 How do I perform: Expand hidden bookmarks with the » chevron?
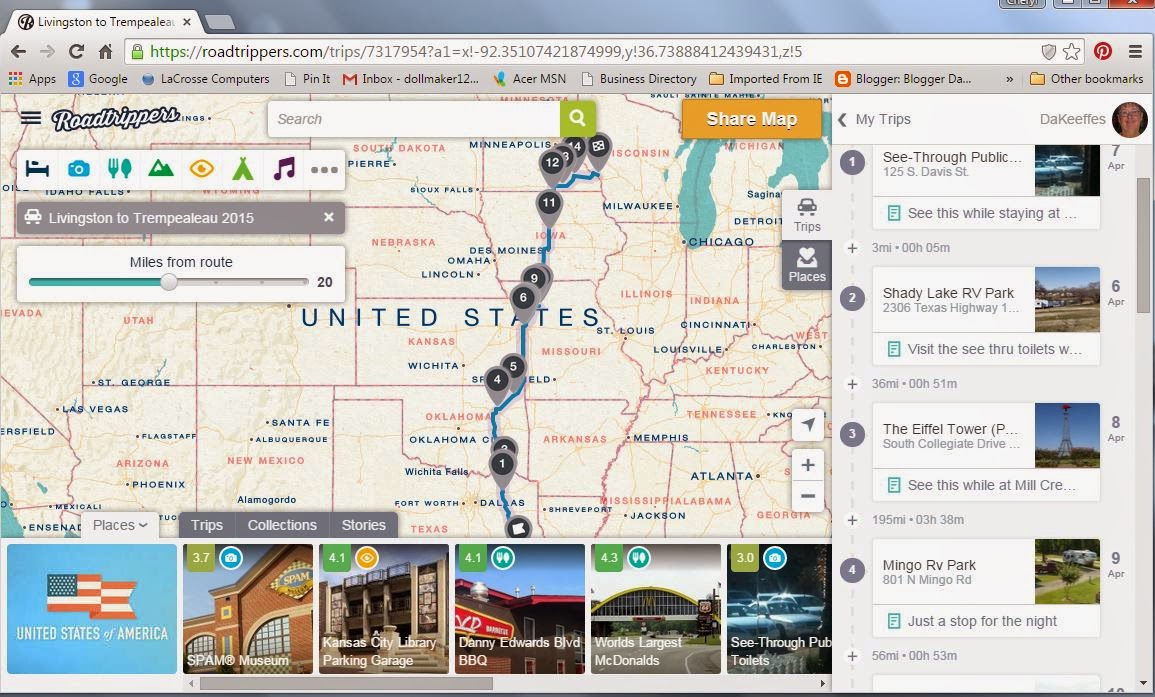(1009, 79)
